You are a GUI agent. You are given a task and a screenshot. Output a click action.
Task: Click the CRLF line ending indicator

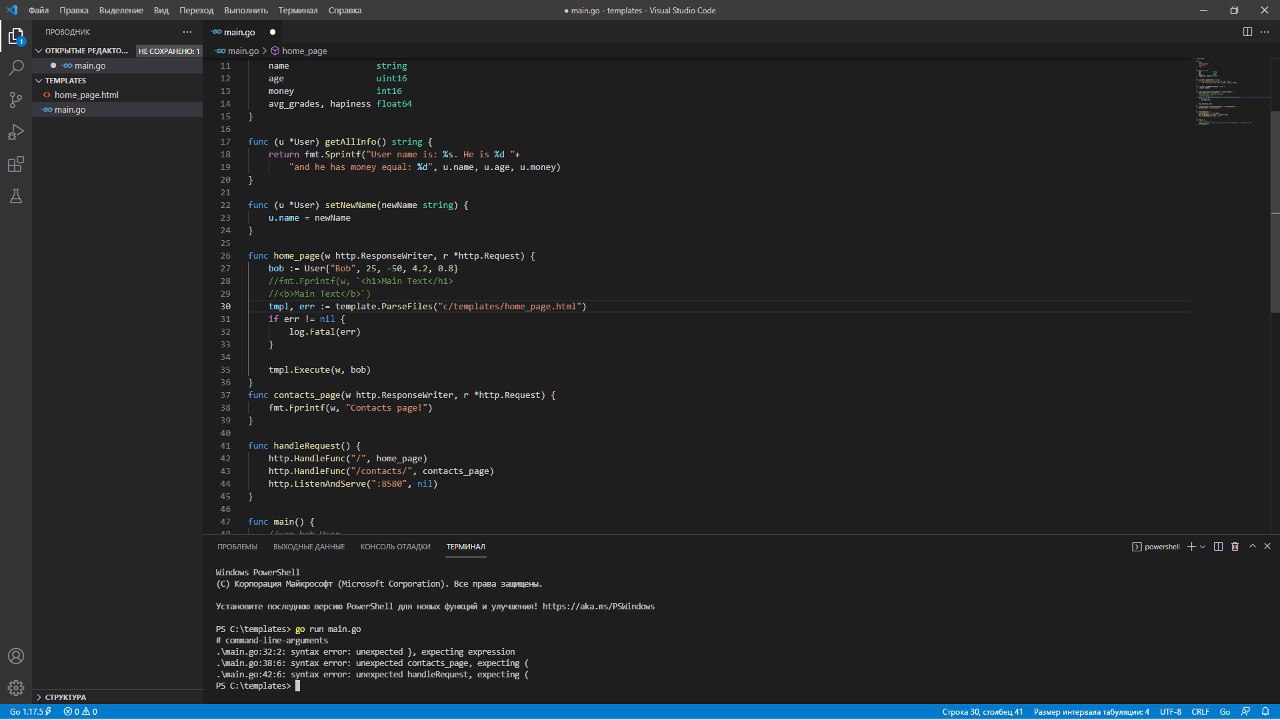[x=1200, y=712]
